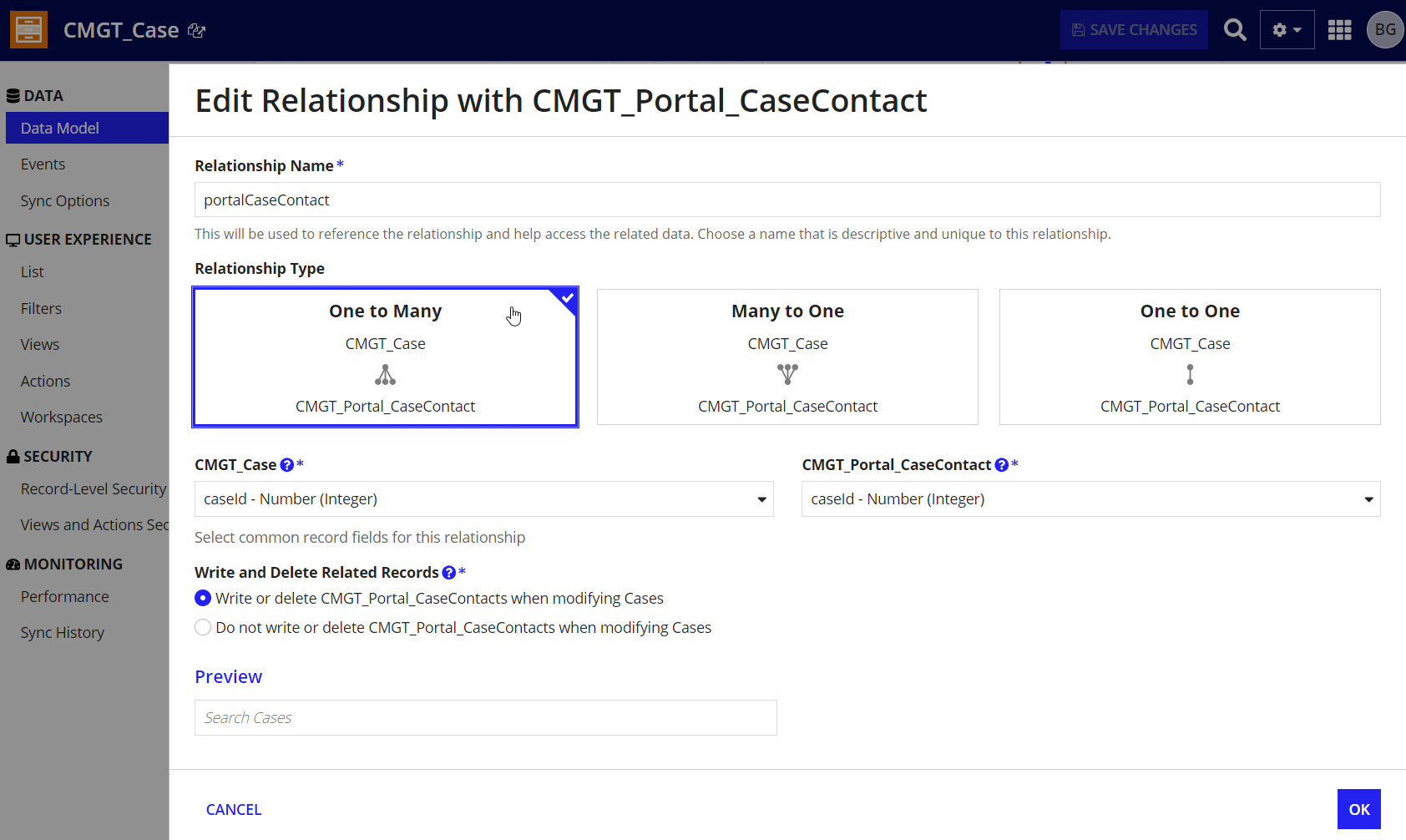The image size is (1406, 840).
Task: Select the One to One relationship type card
Action: click(x=1190, y=357)
